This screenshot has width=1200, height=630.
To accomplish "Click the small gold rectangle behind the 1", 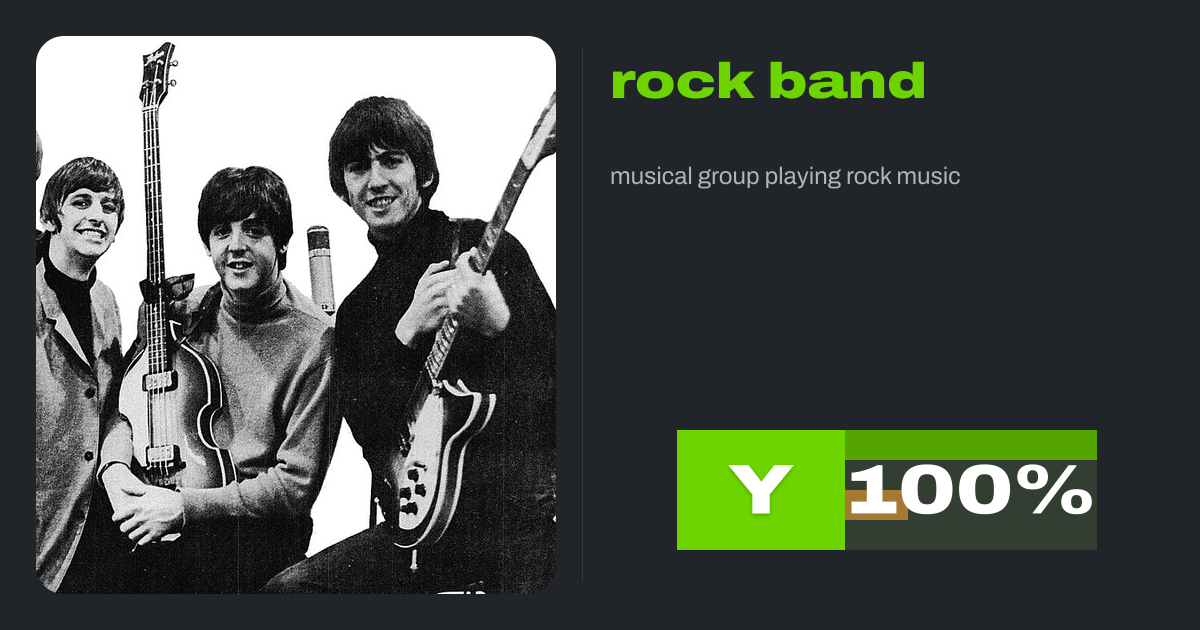I will [877, 505].
